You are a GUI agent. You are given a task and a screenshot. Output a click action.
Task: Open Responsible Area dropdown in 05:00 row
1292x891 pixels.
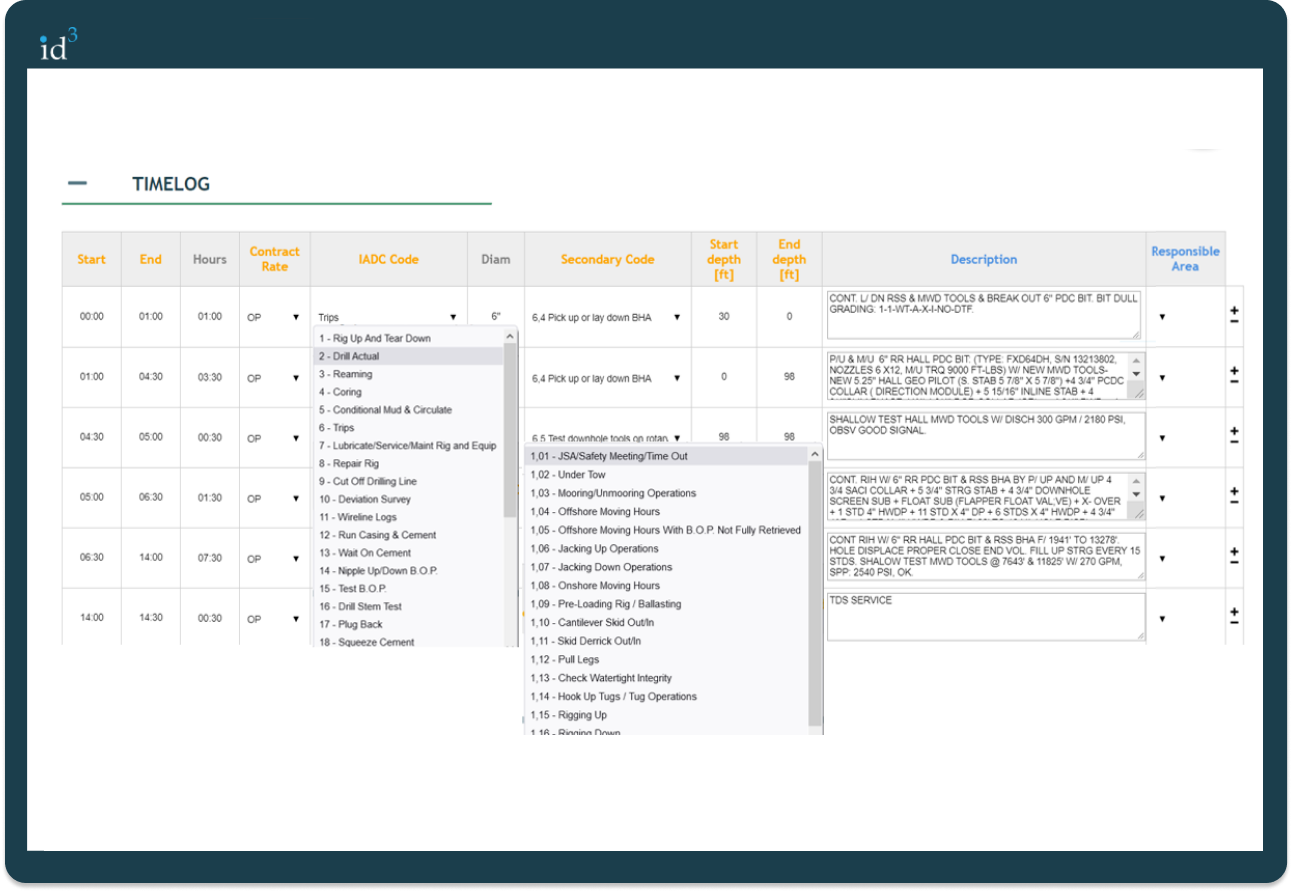pyautogui.click(x=1162, y=498)
